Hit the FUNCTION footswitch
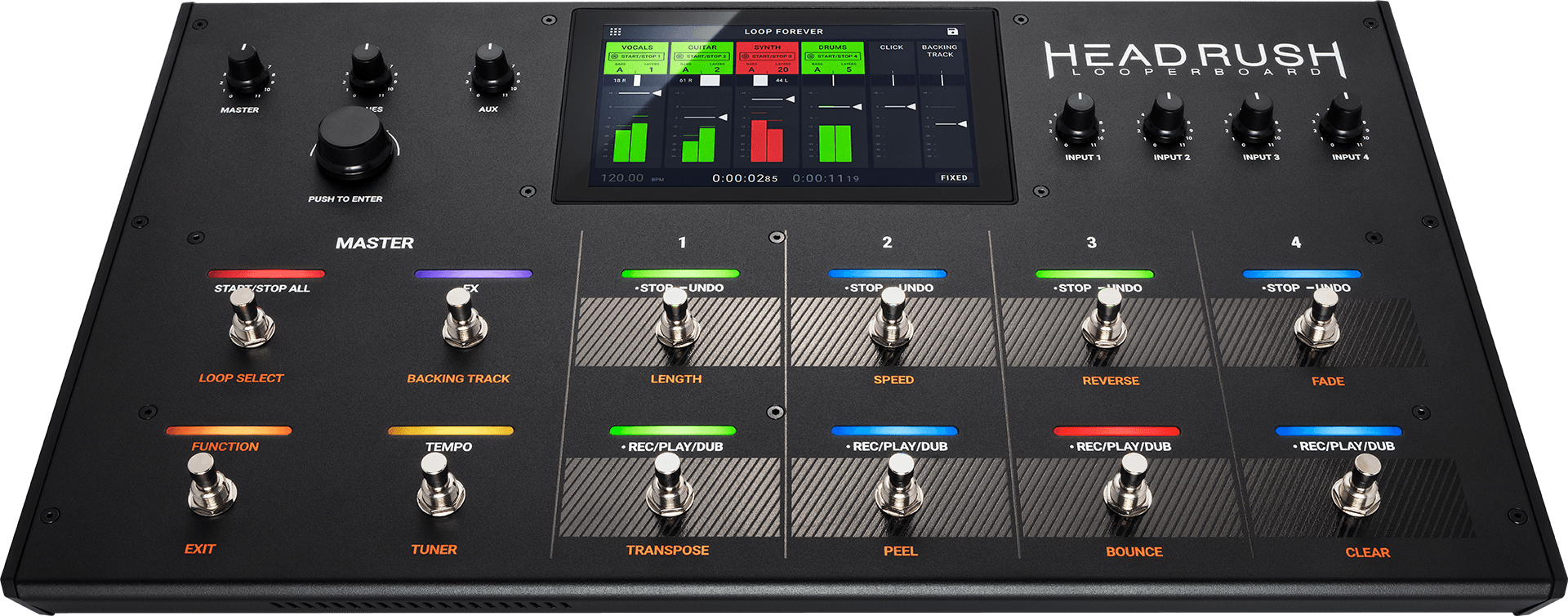This screenshot has width=1568, height=616. pyautogui.click(x=211, y=484)
